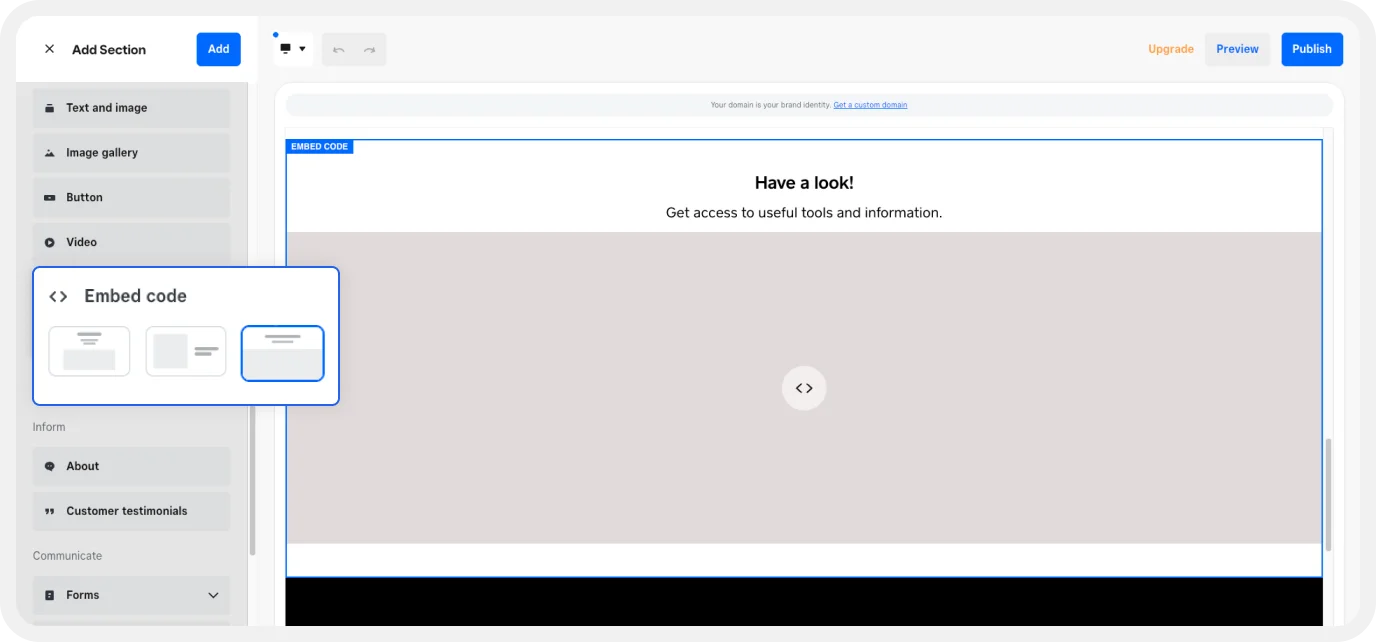
Task: Expand the Forms section chevron
Action: (212, 595)
